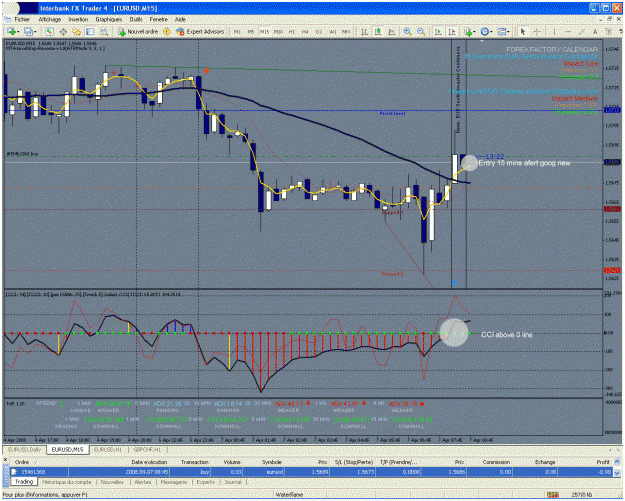Toggle chart auto scroll icon
This screenshot has width=625, height=501.
(438, 31)
